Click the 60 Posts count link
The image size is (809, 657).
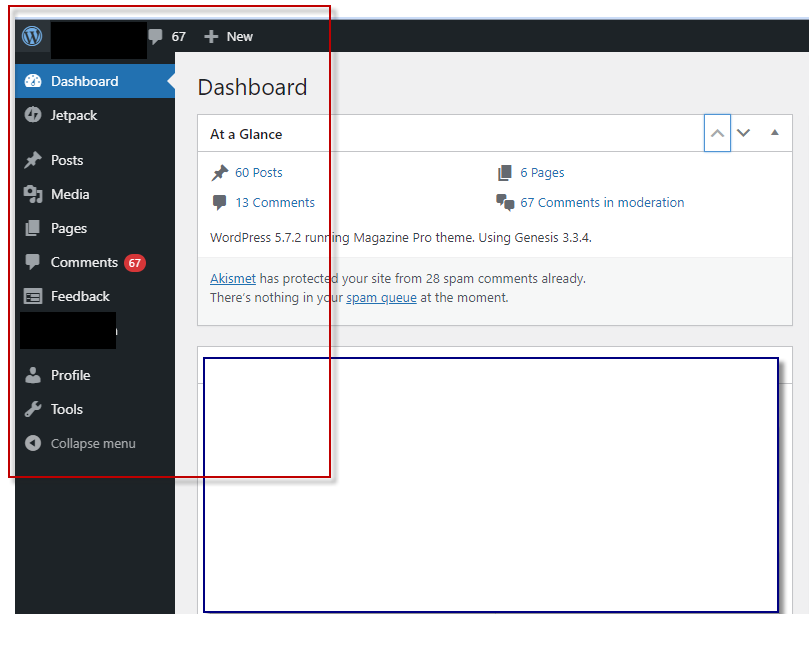pyautogui.click(x=257, y=172)
